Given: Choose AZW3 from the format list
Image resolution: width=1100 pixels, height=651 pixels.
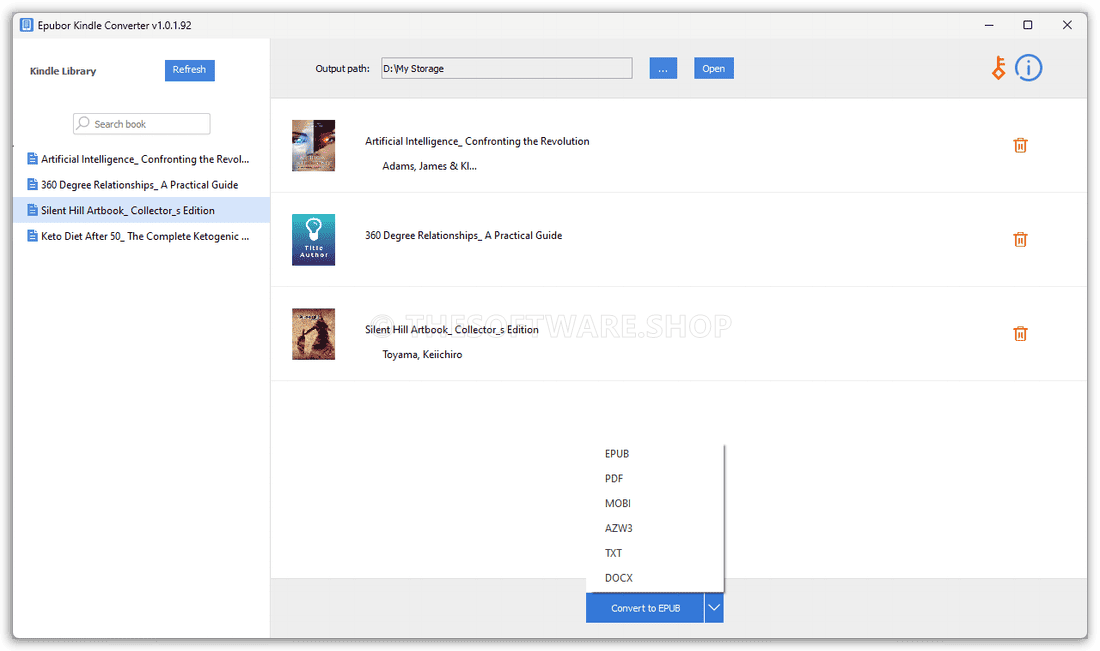Looking at the screenshot, I should pyautogui.click(x=618, y=528).
